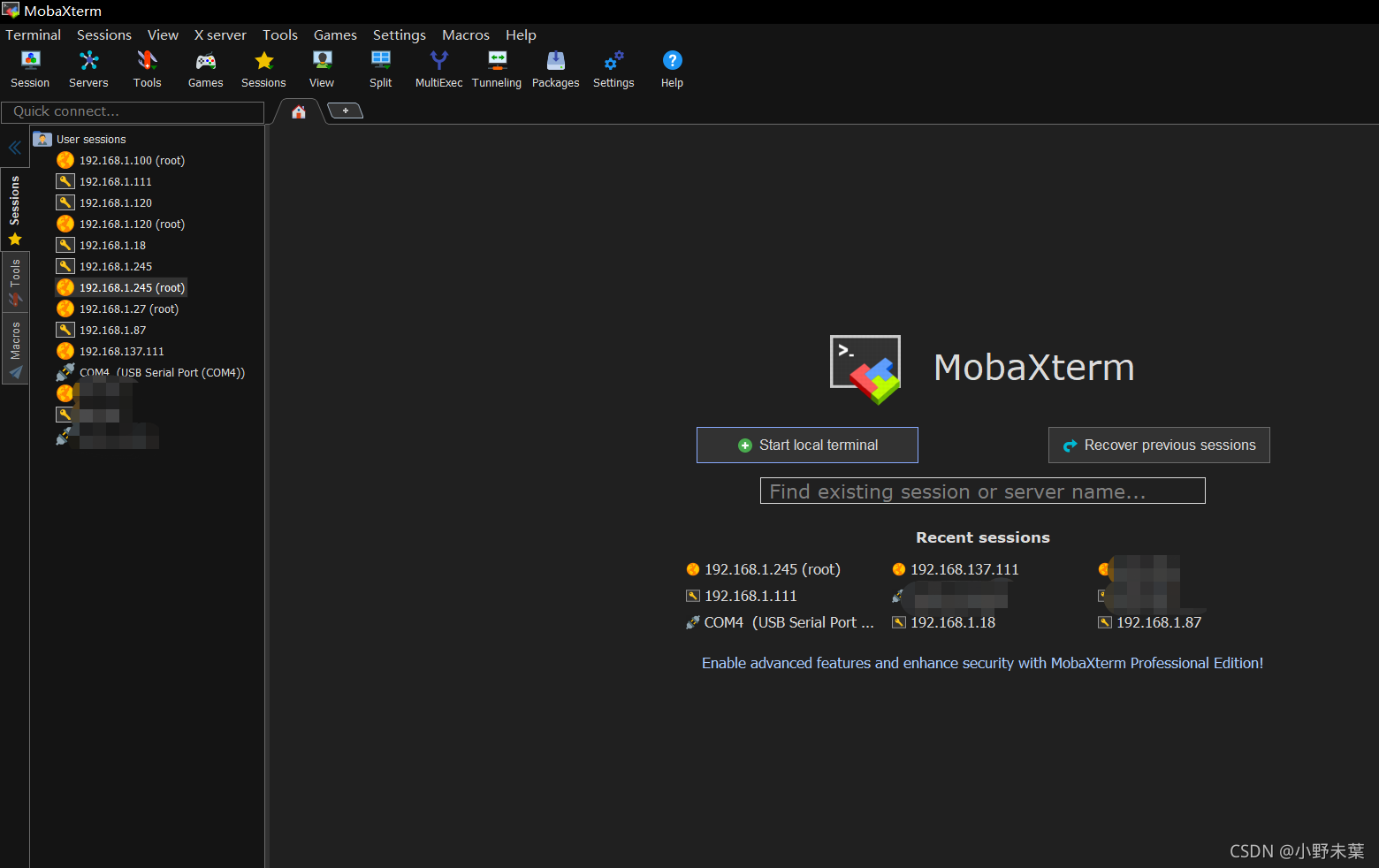Screen dimensions: 1379x868
Task: Open recent session 192.168.1.18
Action: [944, 622]
